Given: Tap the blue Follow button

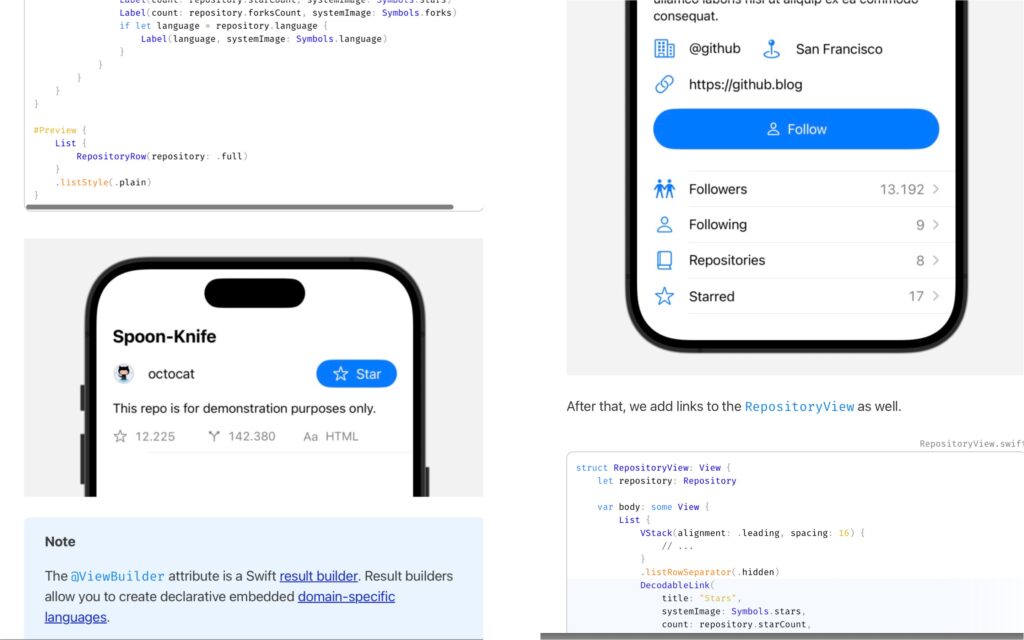Looking at the screenshot, I should pyautogui.click(x=796, y=129).
